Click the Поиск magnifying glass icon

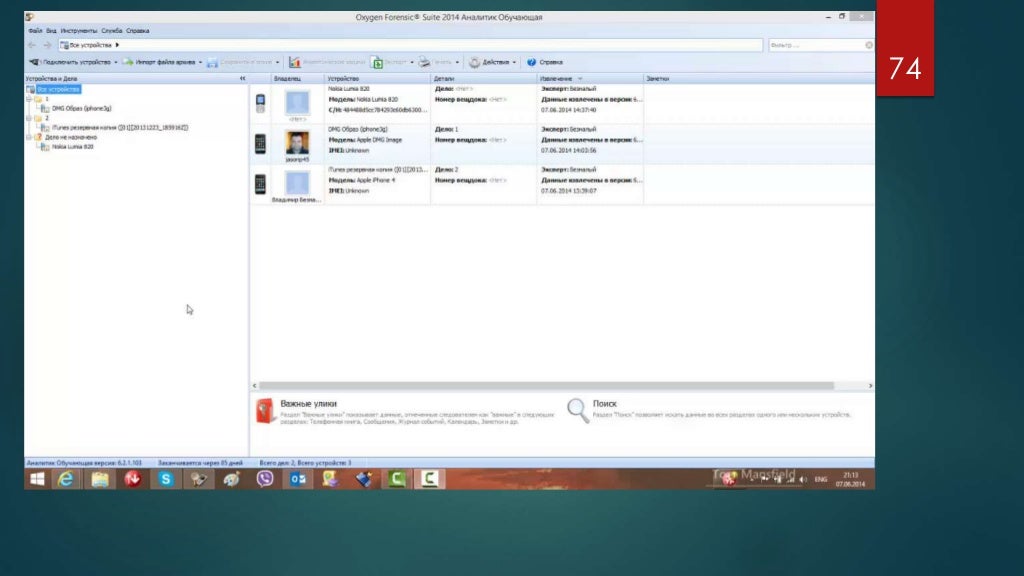578,411
